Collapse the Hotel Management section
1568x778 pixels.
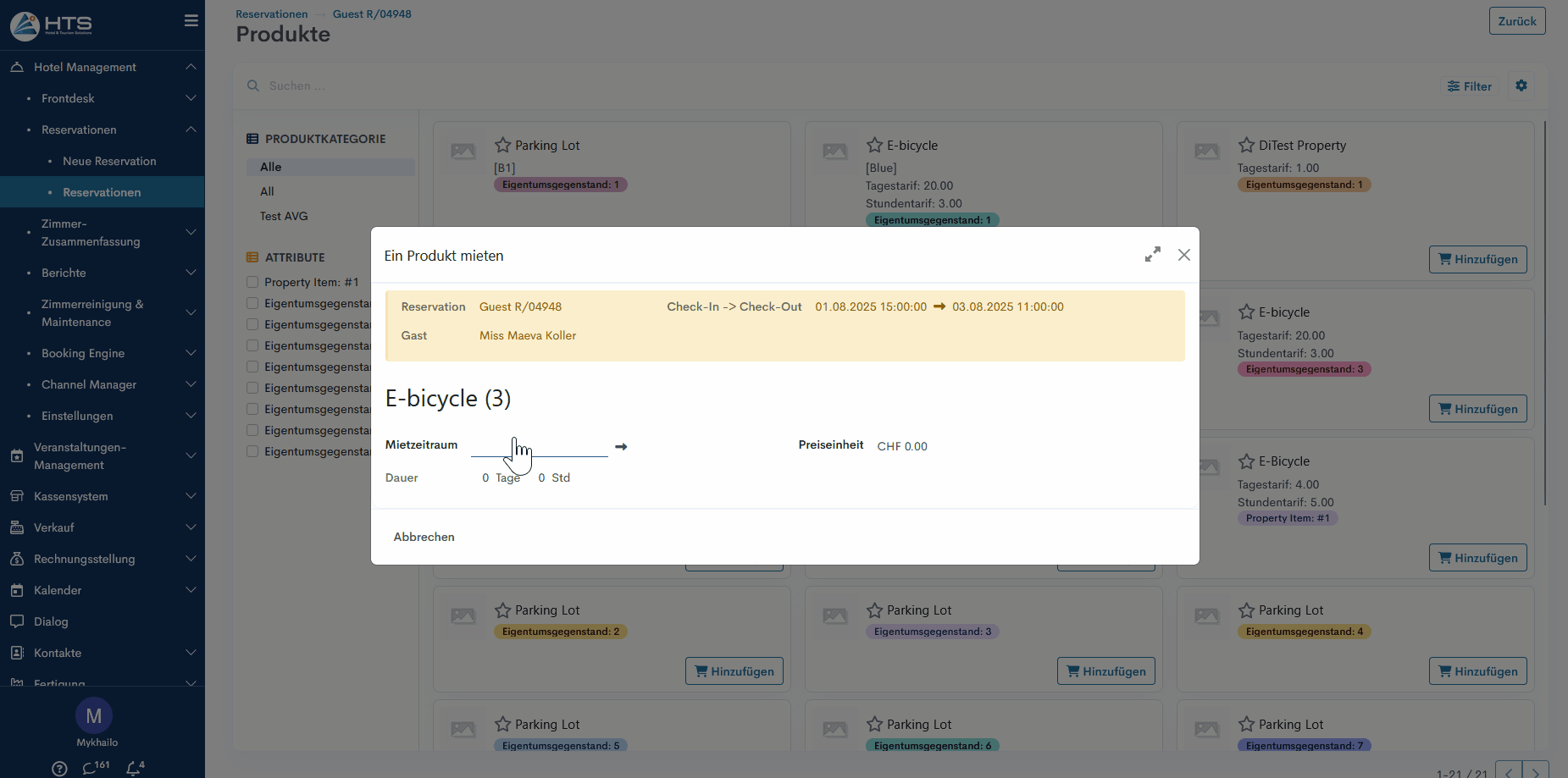191,67
